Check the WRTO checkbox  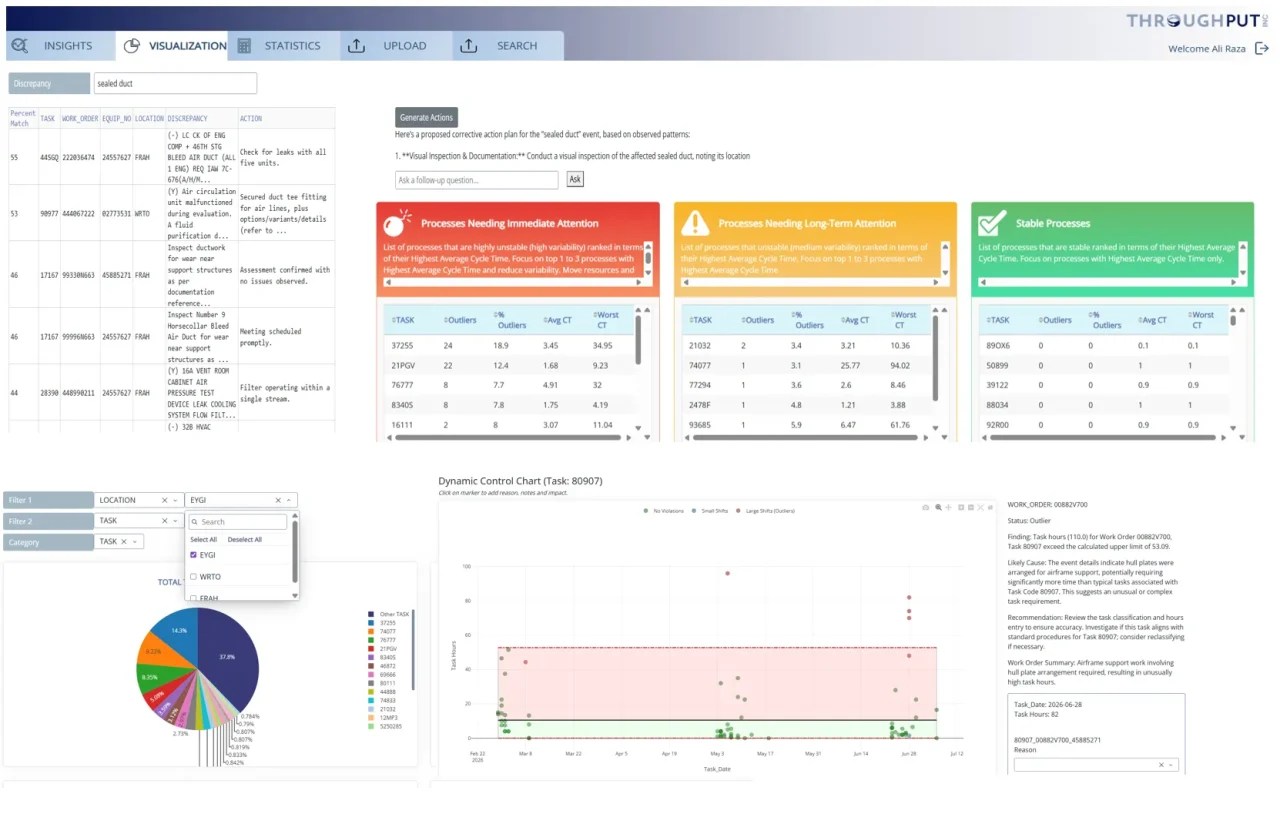tap(194, 577)
